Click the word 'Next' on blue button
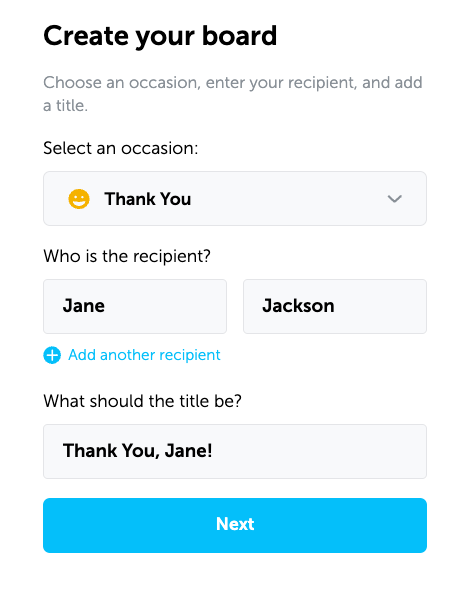Viewport: 466px width, 596px height. pyautogui.click(x=235, y=524)
